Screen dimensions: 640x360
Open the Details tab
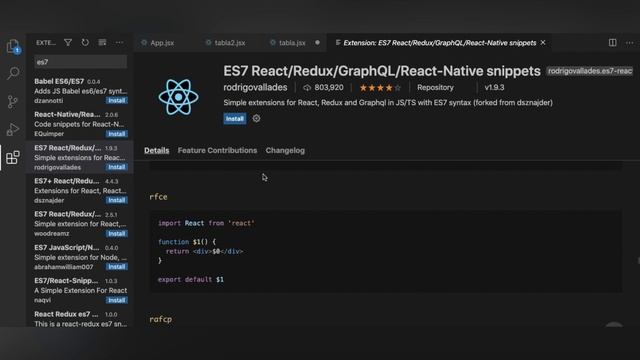[156, 150]
